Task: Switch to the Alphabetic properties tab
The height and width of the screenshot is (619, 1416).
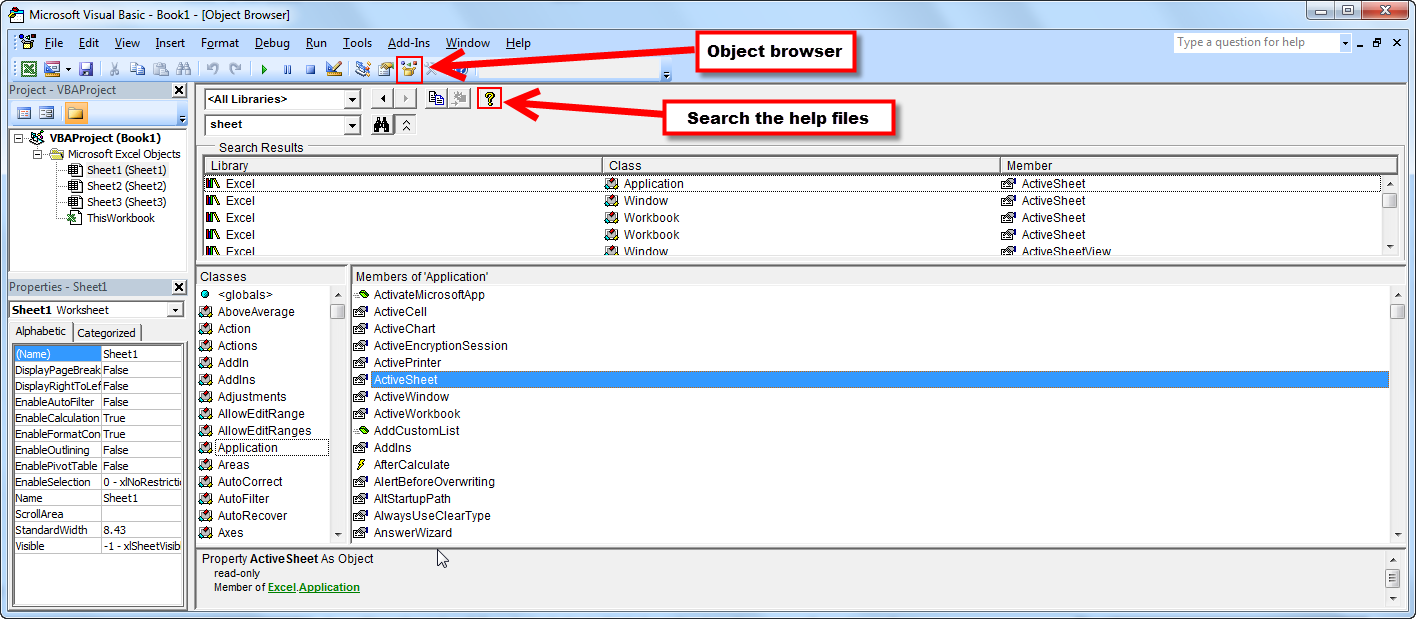Action: tap(41, 331)
